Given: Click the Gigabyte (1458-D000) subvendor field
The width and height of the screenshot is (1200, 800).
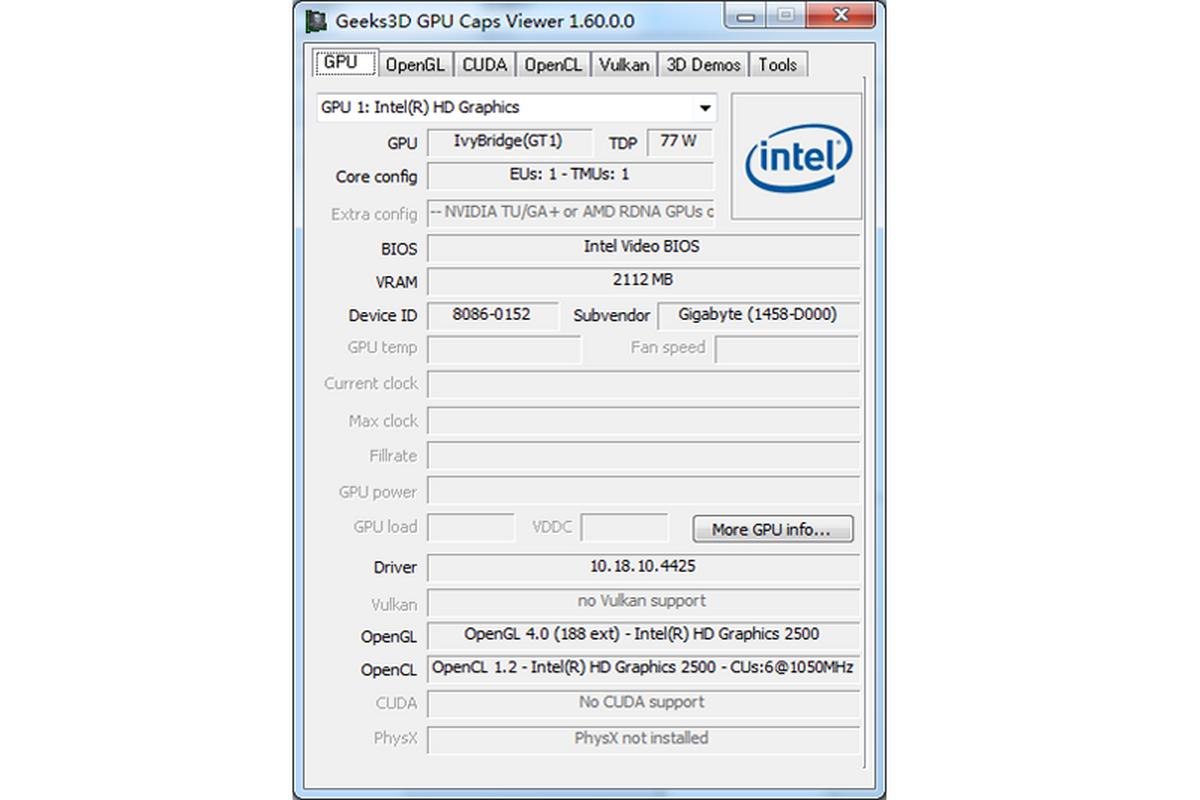Looking at the screenshot, I should (x=757, y=315).
